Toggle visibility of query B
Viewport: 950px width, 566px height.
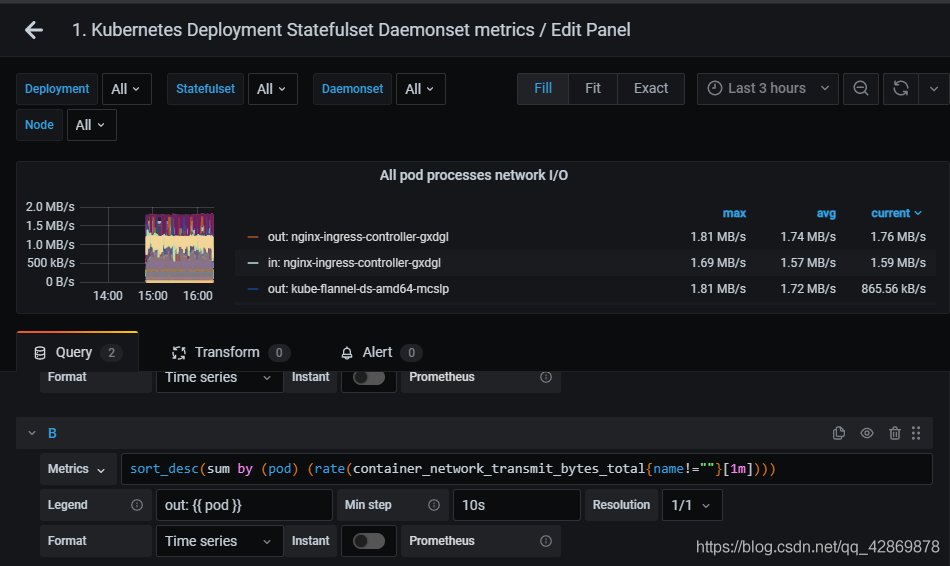pyautogui.click(x=867, y=433)
